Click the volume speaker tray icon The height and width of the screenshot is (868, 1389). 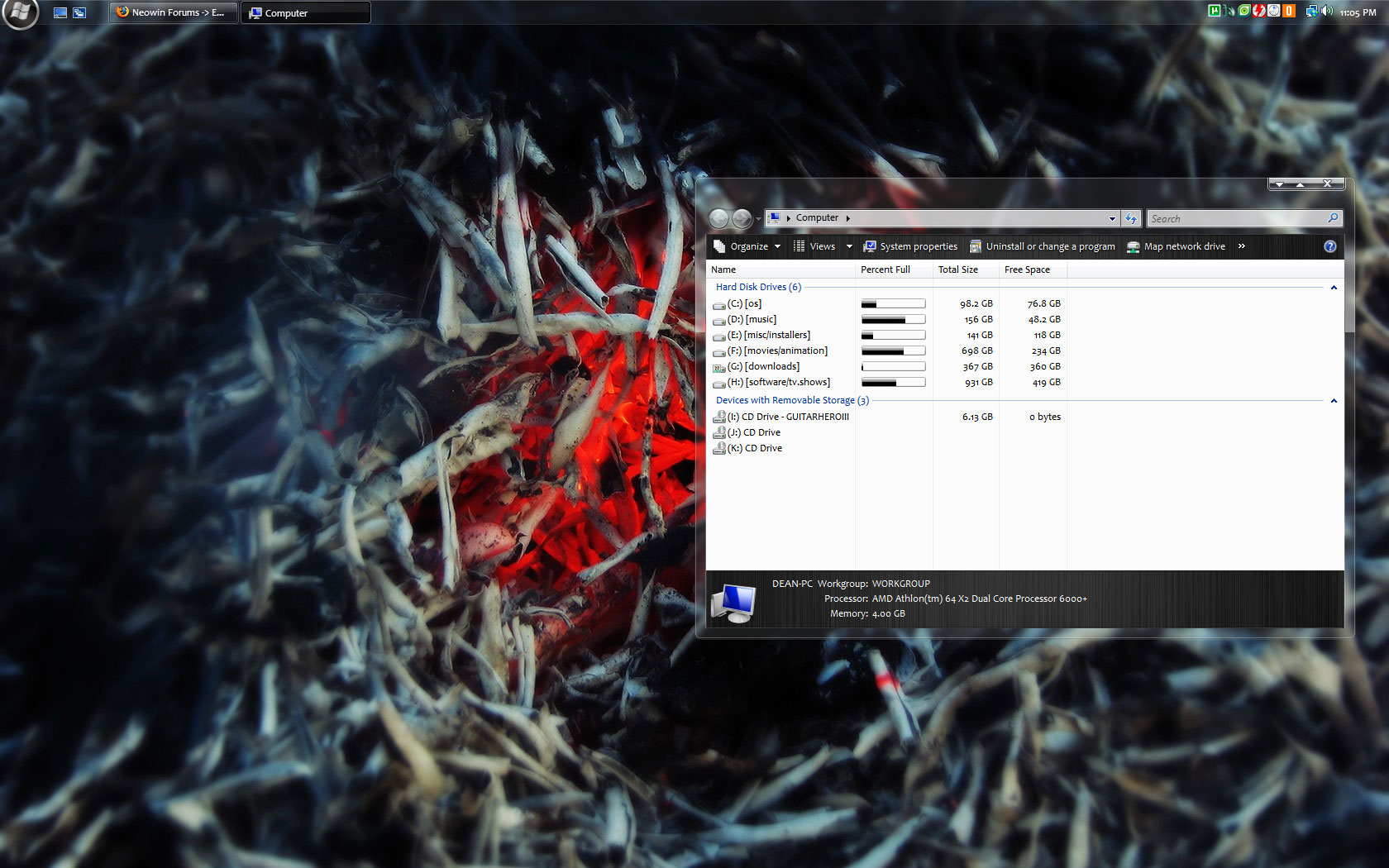(1326, 12)
